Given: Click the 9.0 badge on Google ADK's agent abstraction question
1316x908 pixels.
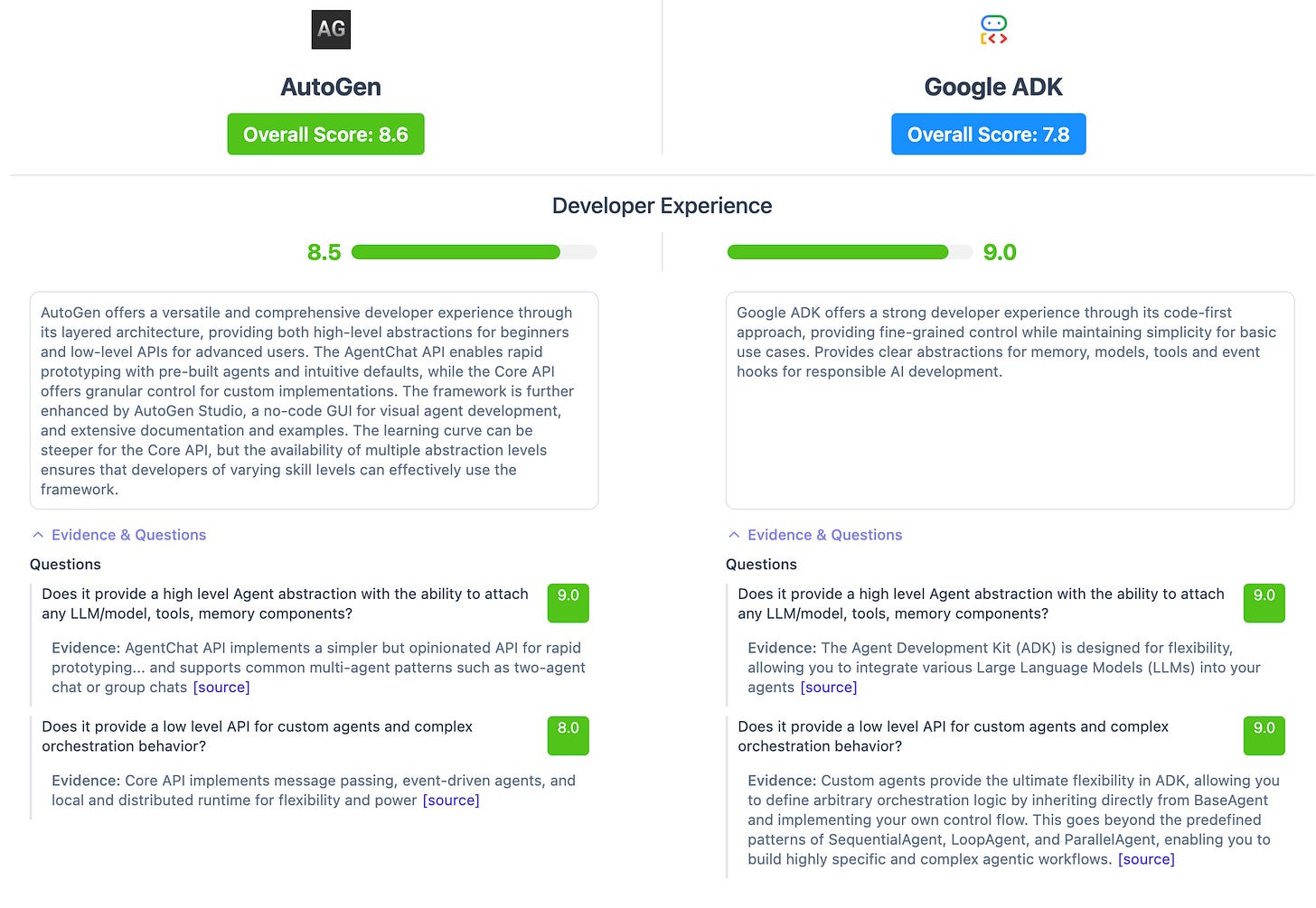Looking at the screenshot, I should coord(1264,603).
